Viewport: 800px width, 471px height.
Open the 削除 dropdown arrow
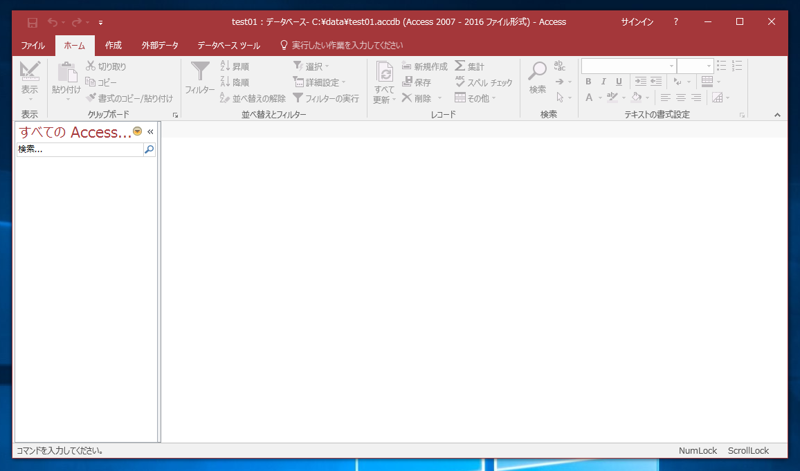coord(440,98)
